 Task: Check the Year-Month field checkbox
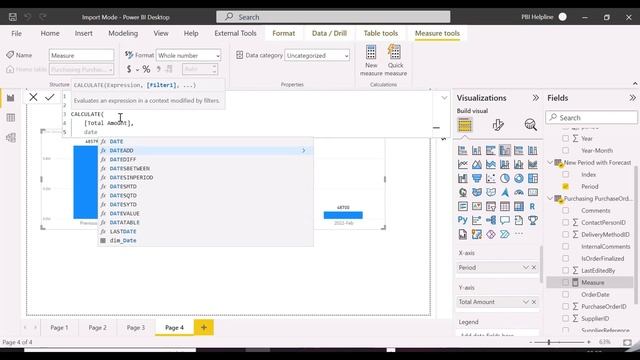point(565,150)
